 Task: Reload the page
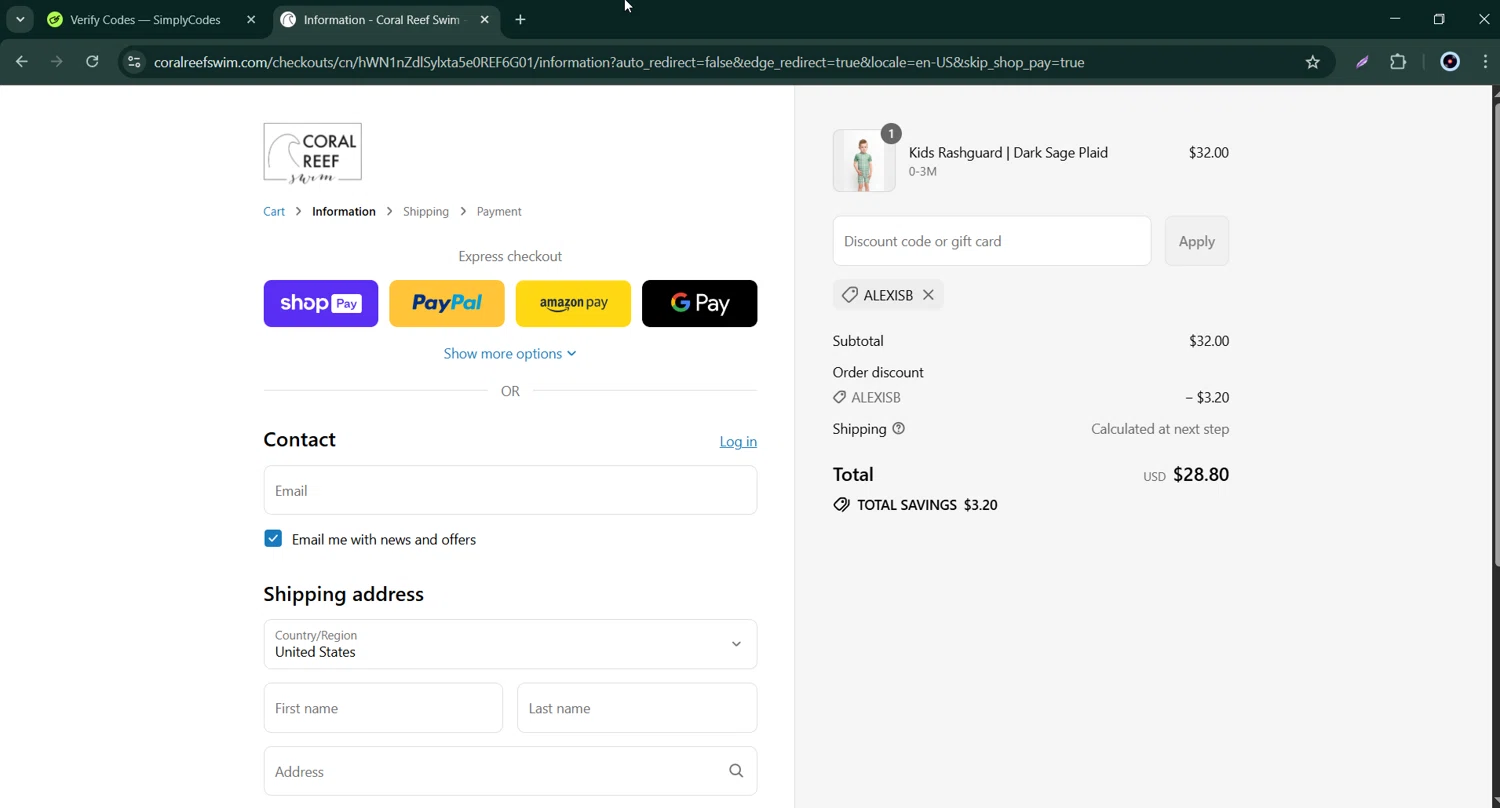point(92,62)
